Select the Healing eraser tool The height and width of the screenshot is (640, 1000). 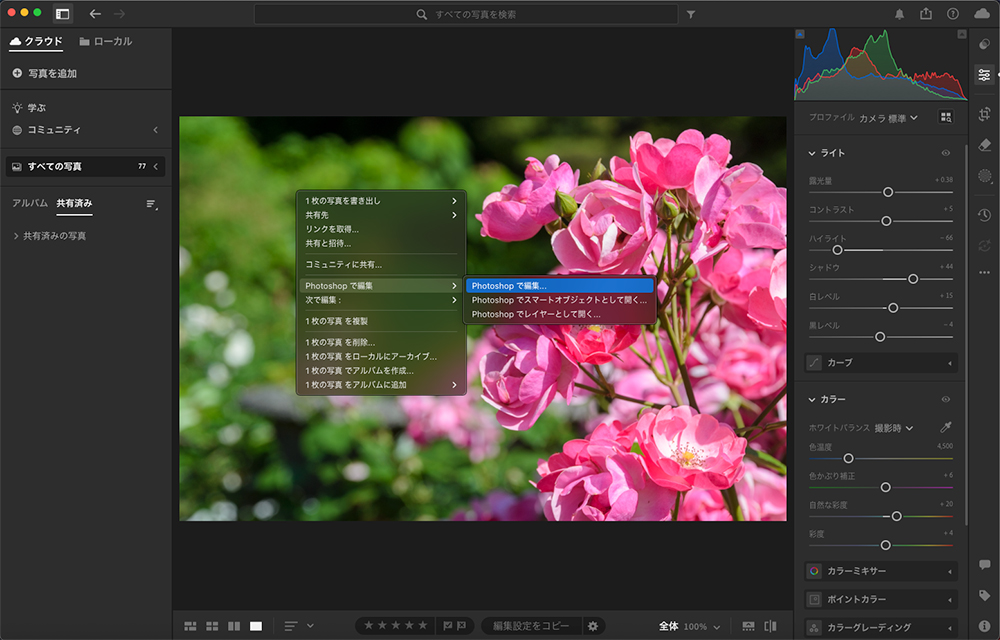984,145
